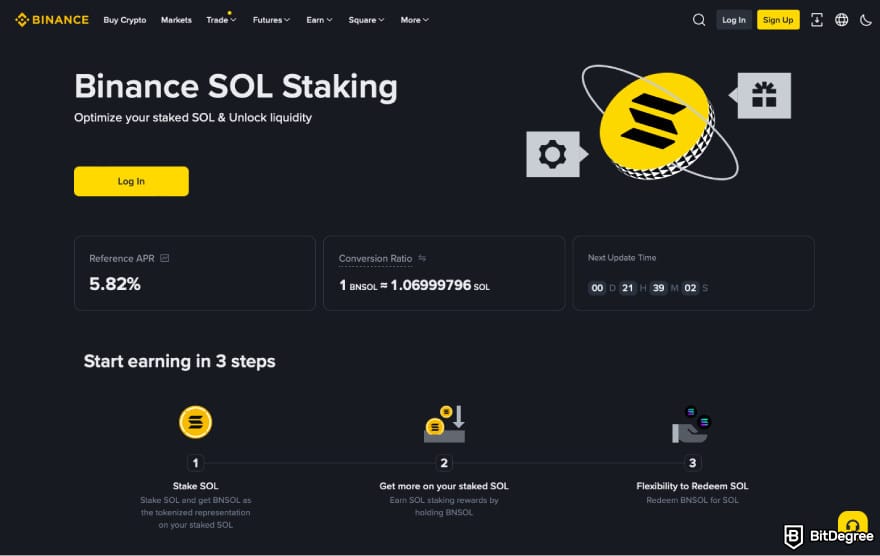Click the Stake SOL coin icon
The width and height of the screenshot is (880, 556).
coord(195,422)
